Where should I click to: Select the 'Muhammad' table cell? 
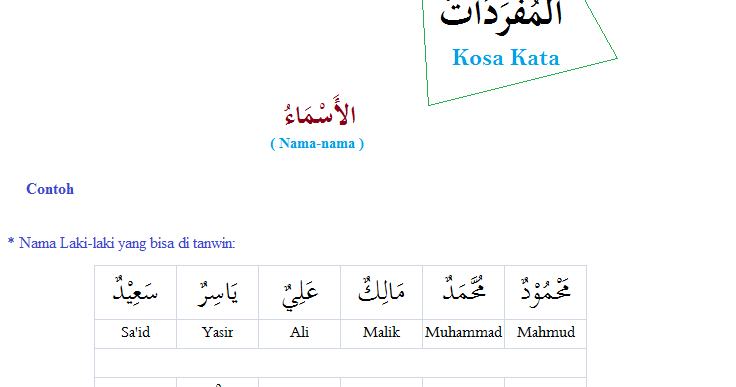tap(463, 333)
